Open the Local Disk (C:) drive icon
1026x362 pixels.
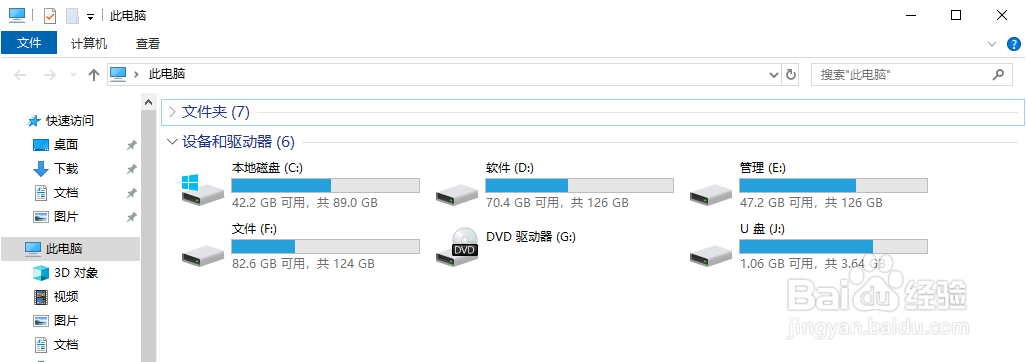click(x=202, y=187)
